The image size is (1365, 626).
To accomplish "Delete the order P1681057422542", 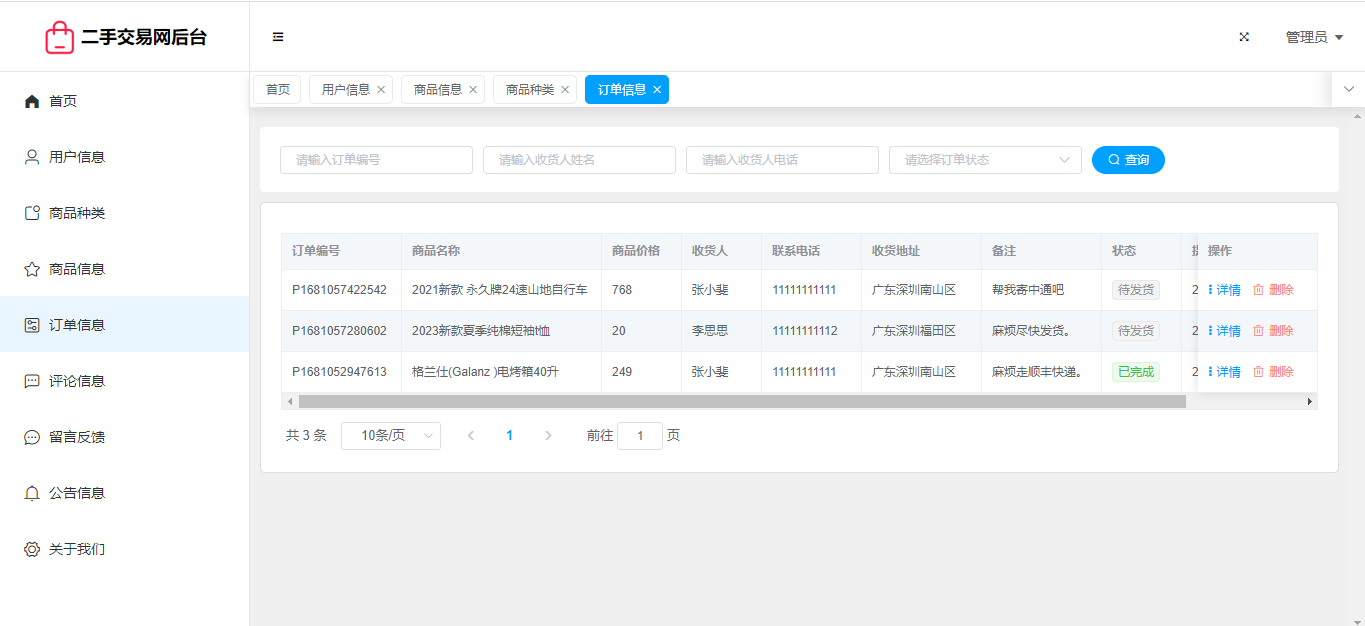I will 1273,290.
